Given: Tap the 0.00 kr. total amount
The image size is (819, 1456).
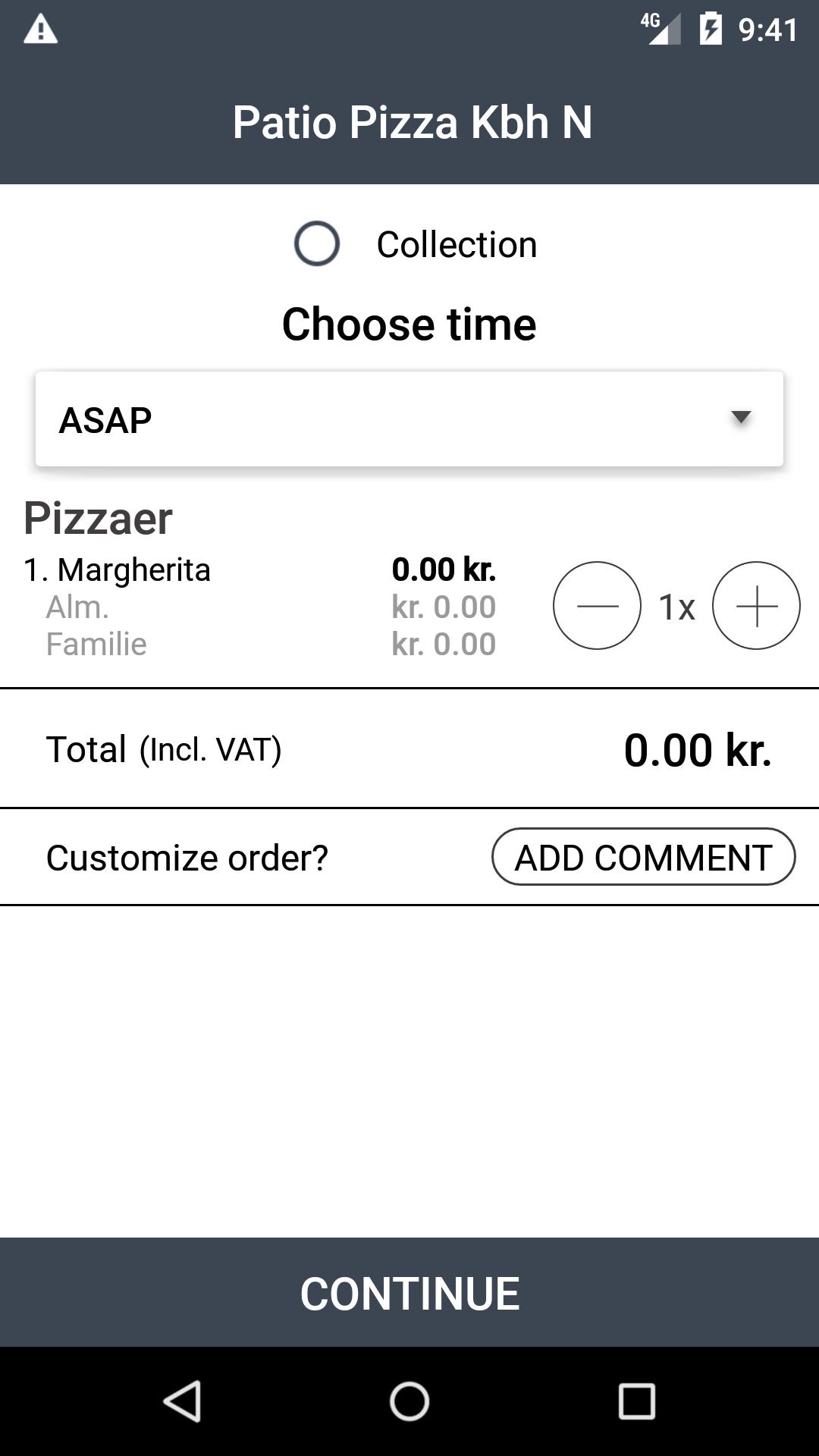Looking at the screenshot, I should click(697, 750).
